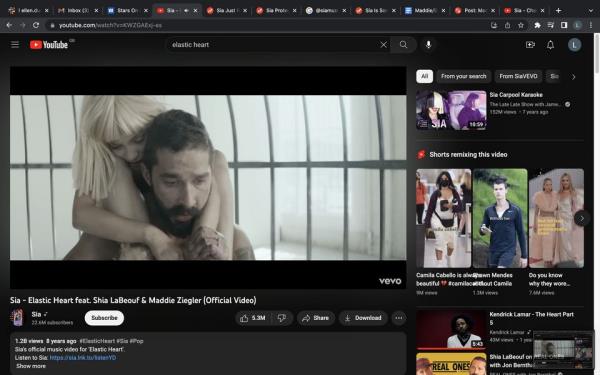Activate voice search microphone icon
Viewport: 600px width, 375px height.
point(429,45)
